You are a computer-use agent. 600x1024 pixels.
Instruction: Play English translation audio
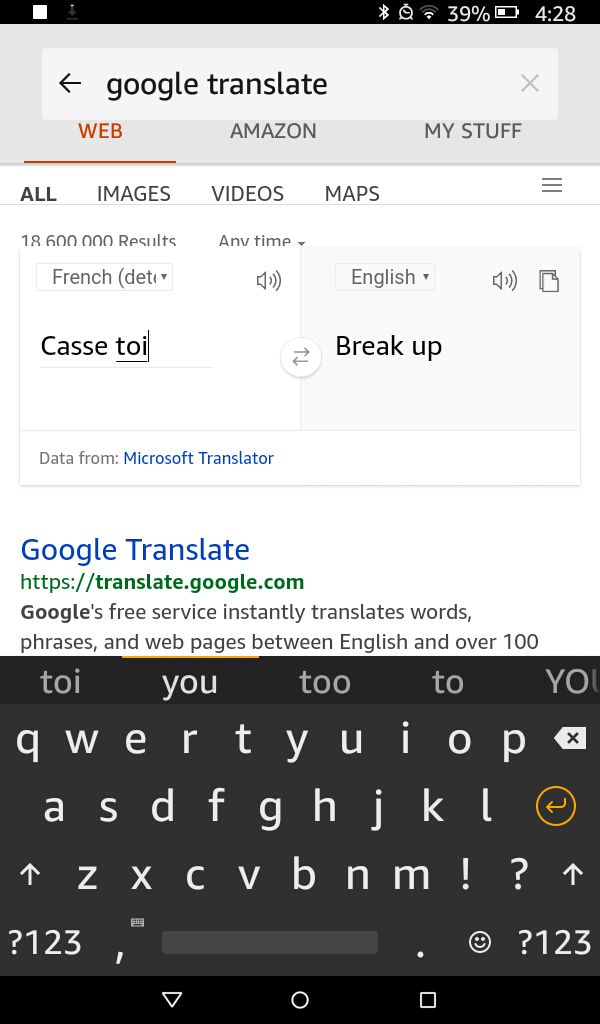point(505,281)
